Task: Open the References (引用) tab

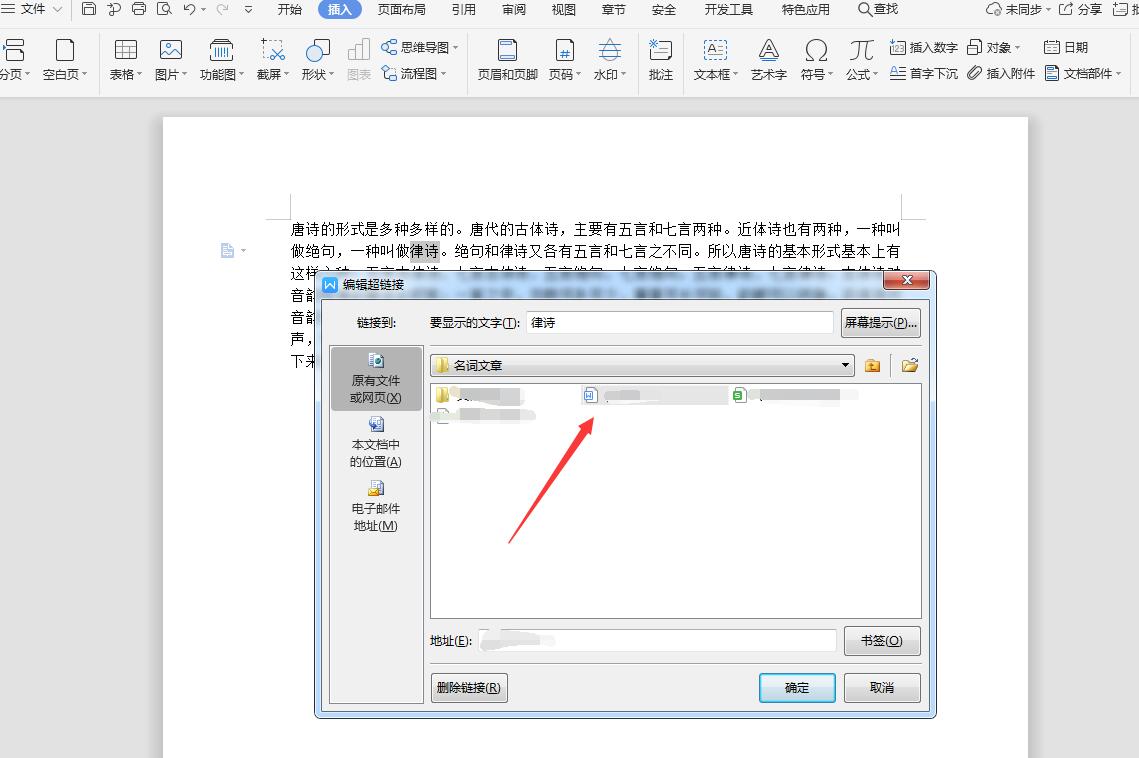Action: 463,9
